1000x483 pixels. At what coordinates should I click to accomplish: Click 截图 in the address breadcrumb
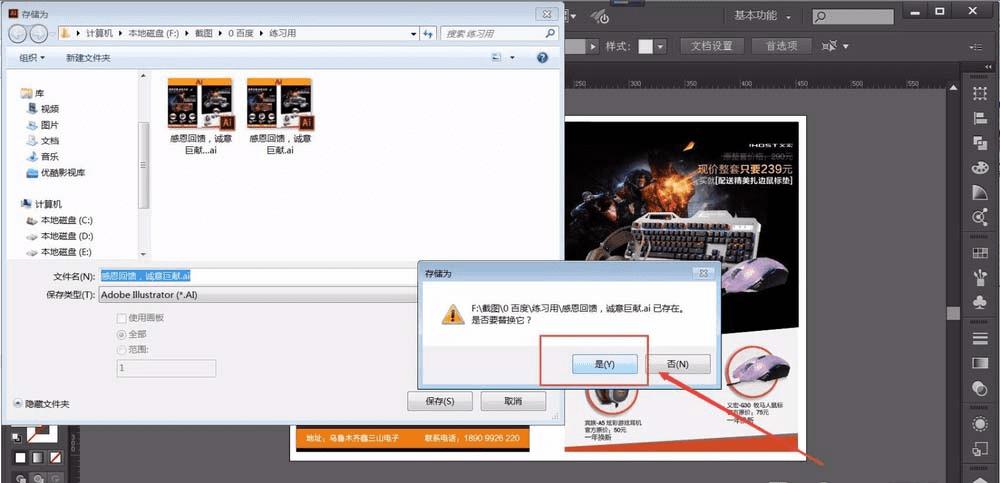click(x=203, y=33)
